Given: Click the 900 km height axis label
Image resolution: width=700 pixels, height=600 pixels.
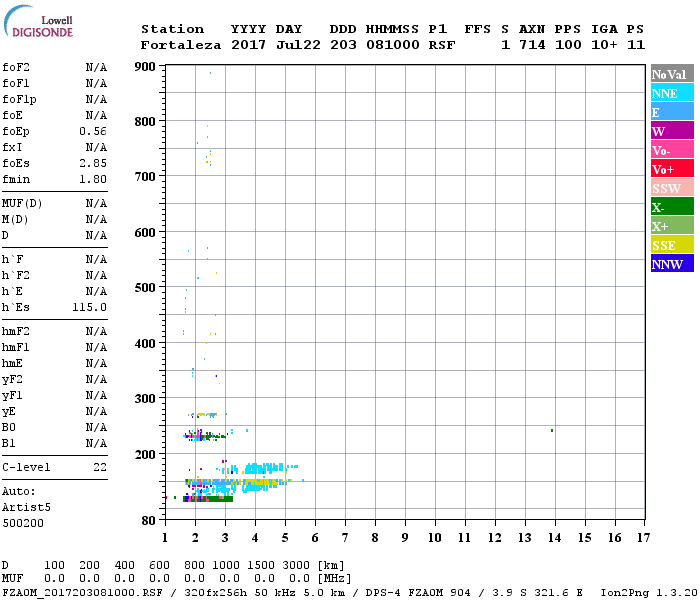Looking at the screenshot, I should coord(145,67).
